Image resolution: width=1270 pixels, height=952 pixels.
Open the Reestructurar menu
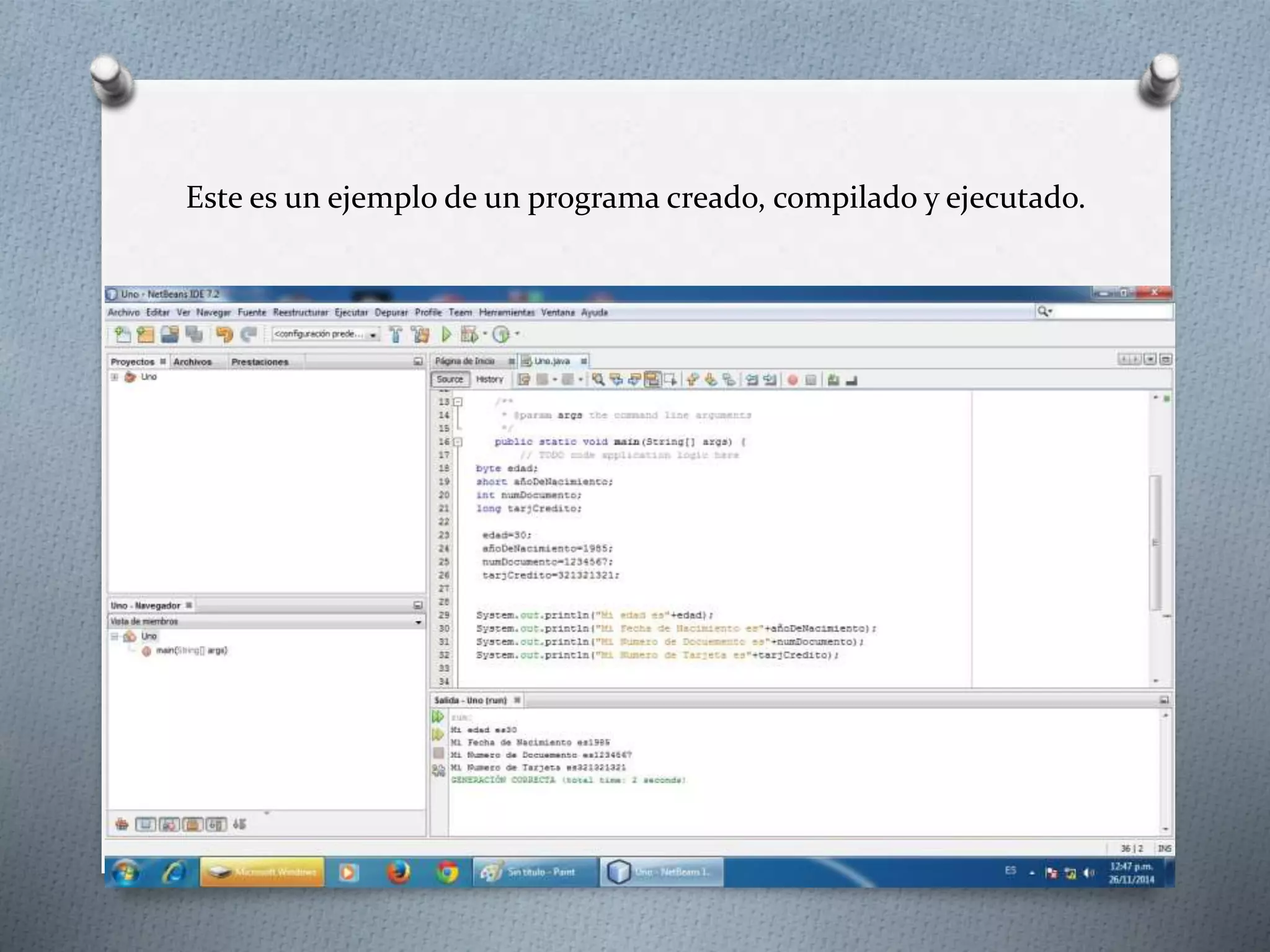coord(301,312)
